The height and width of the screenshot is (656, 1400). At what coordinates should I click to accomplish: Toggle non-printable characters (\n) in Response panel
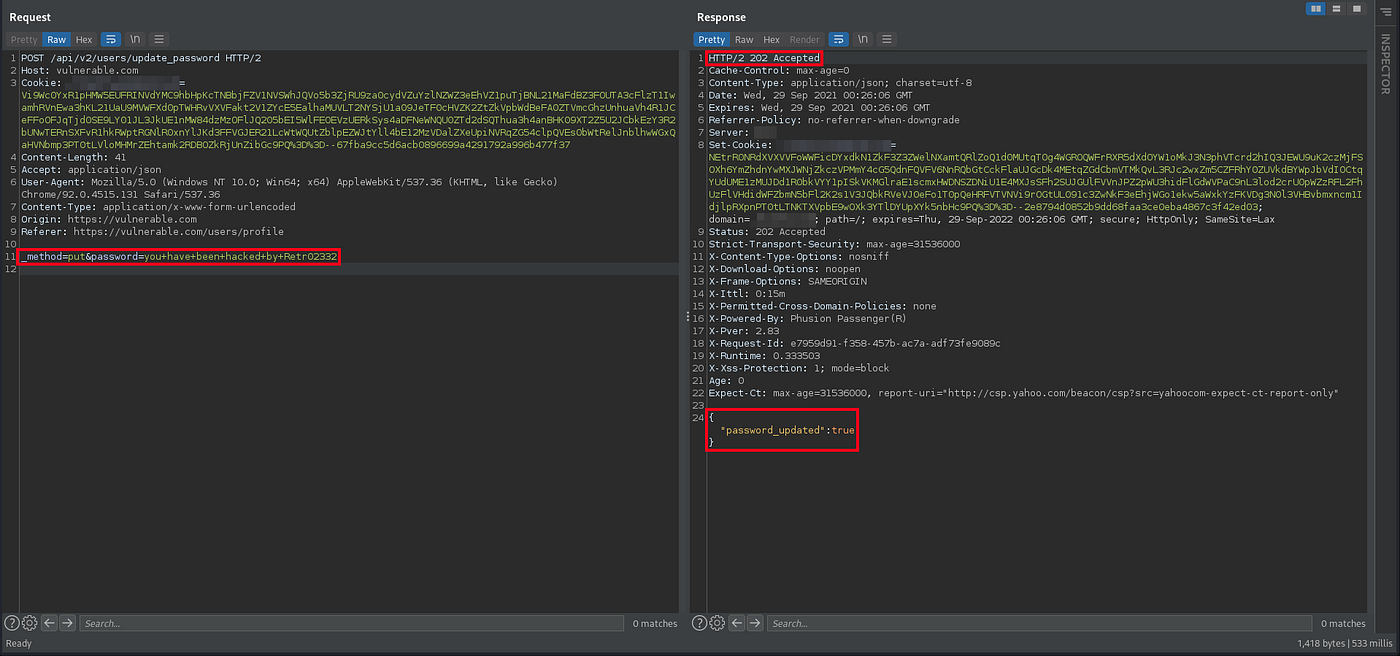coord(863,40)
